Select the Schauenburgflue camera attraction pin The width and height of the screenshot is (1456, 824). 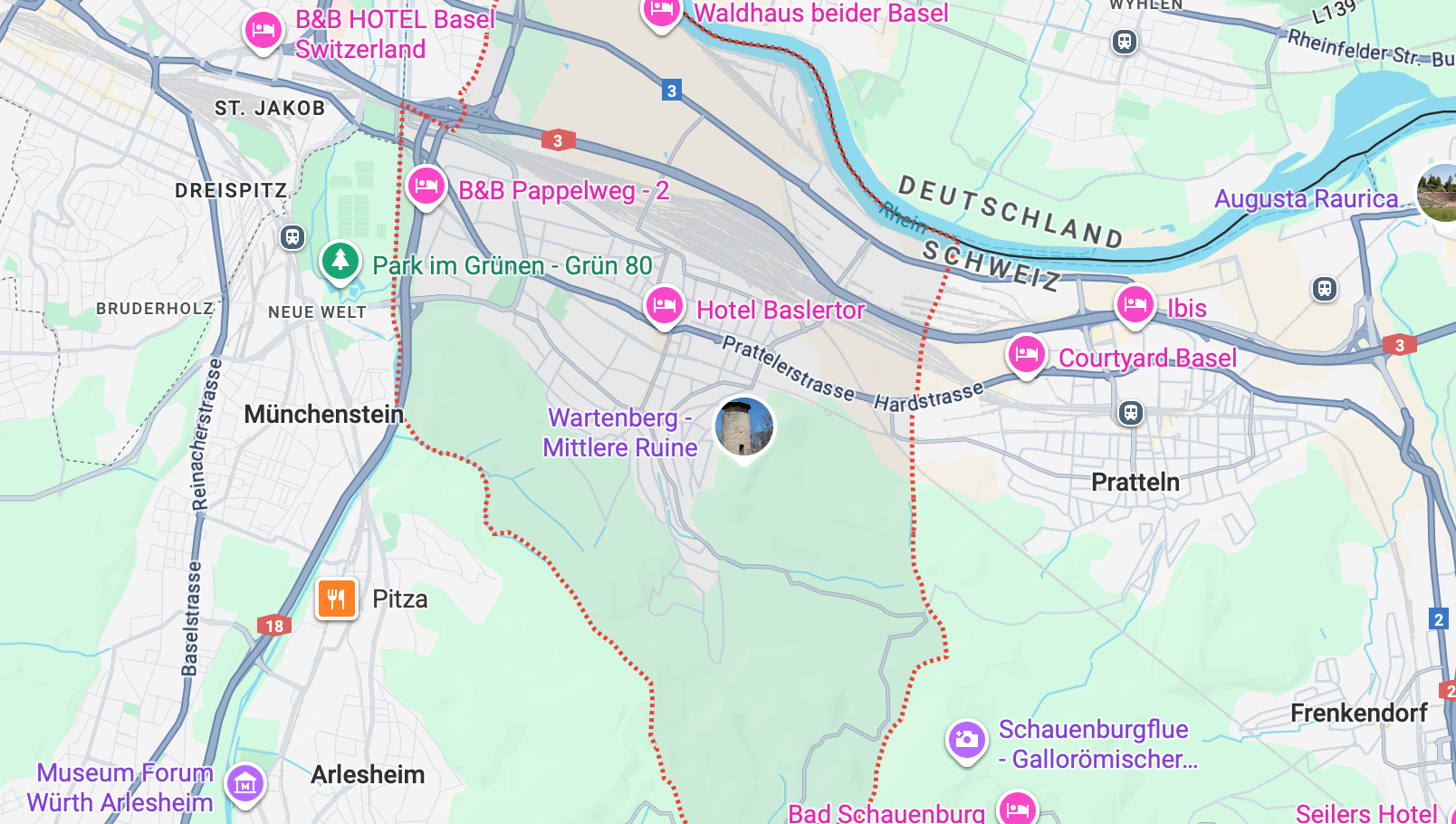click(x=966, y=741)
